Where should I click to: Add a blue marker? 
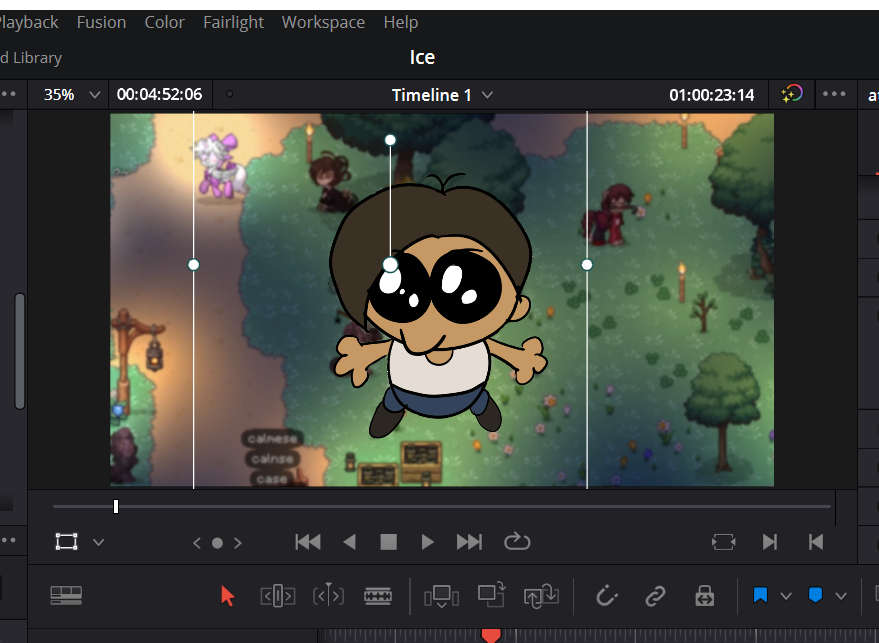pos(816,595)
